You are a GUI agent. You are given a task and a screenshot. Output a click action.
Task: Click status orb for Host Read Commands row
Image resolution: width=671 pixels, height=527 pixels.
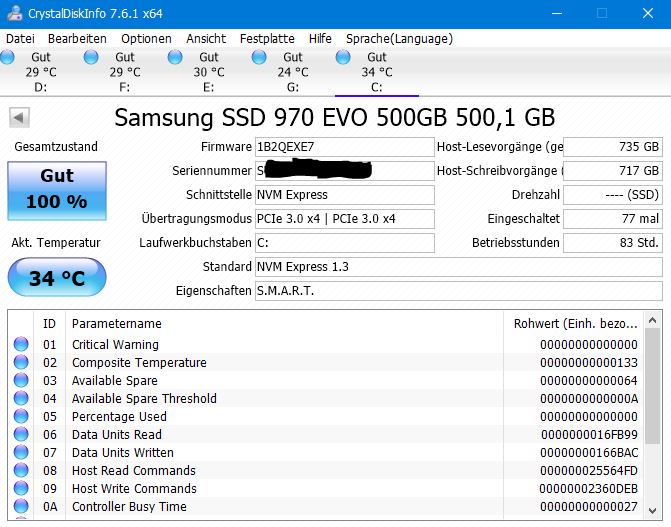coord(21,470)
